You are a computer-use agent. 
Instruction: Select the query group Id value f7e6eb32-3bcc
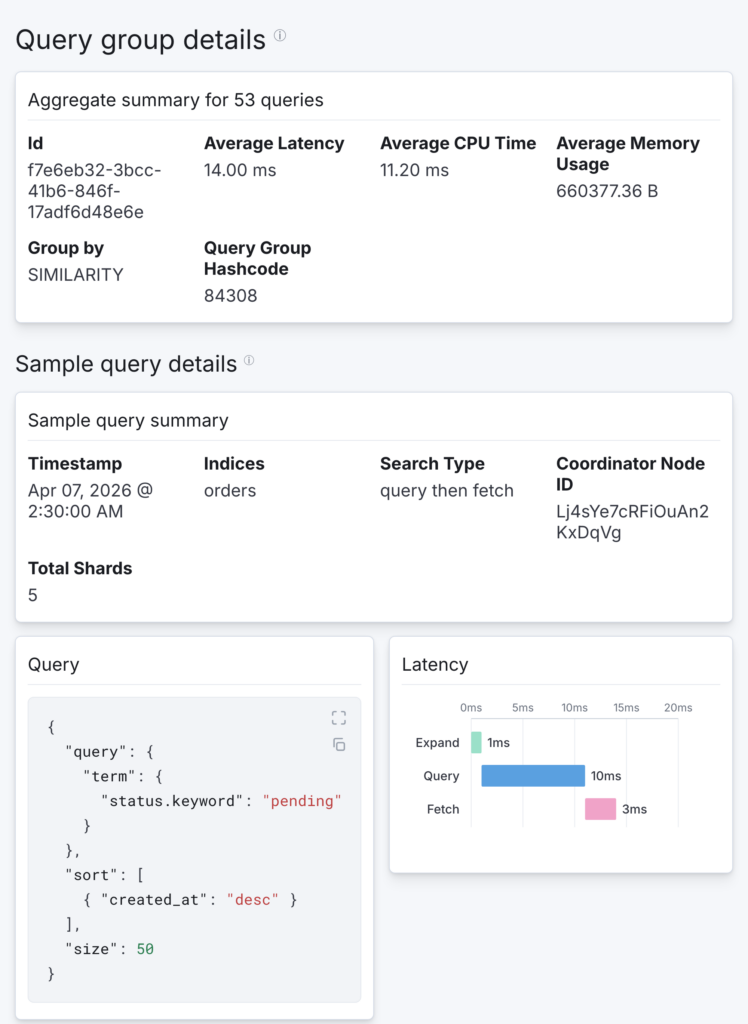pos(95,191)
